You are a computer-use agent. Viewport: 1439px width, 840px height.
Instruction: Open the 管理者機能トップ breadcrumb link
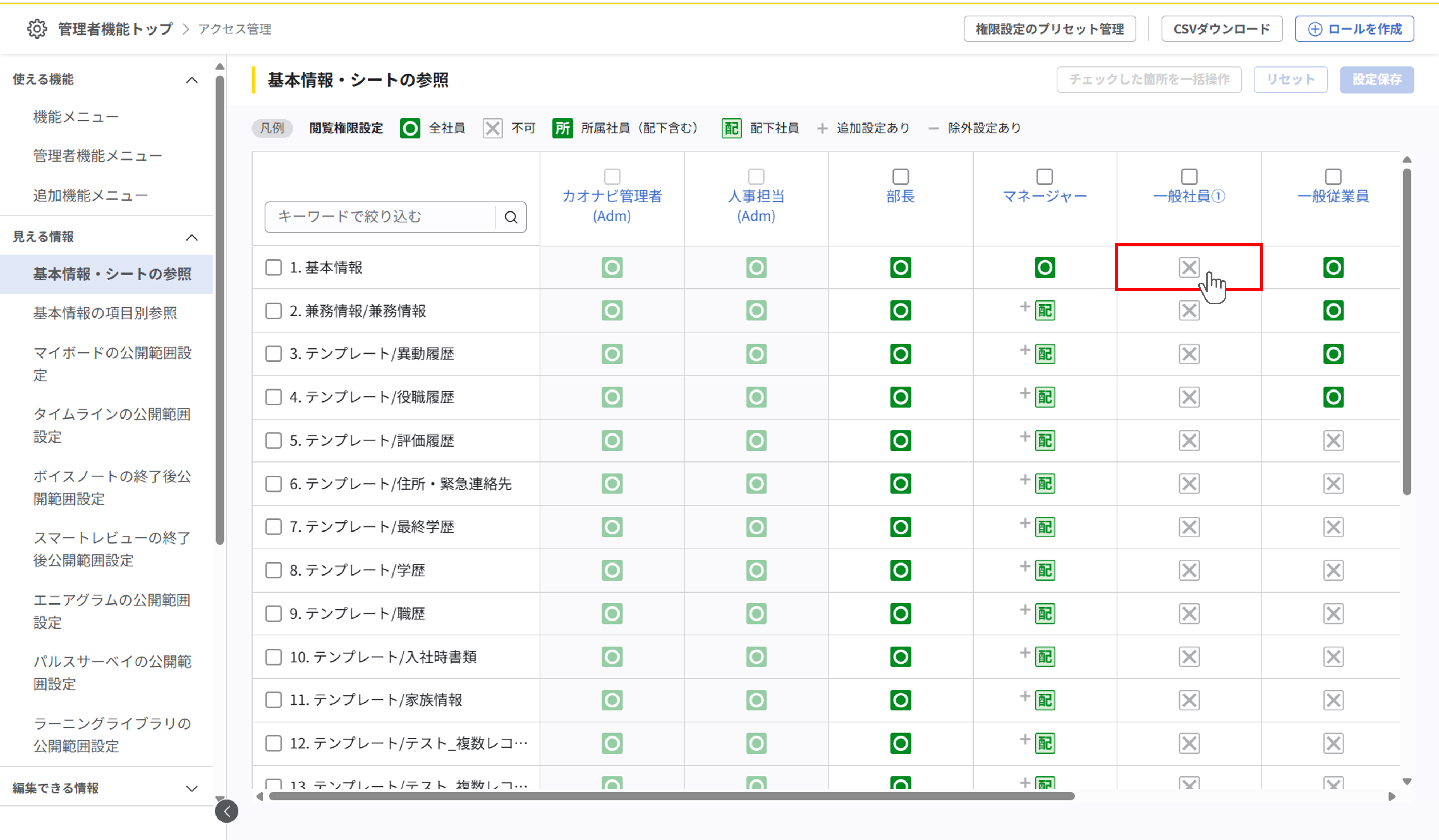click(115, 29)
